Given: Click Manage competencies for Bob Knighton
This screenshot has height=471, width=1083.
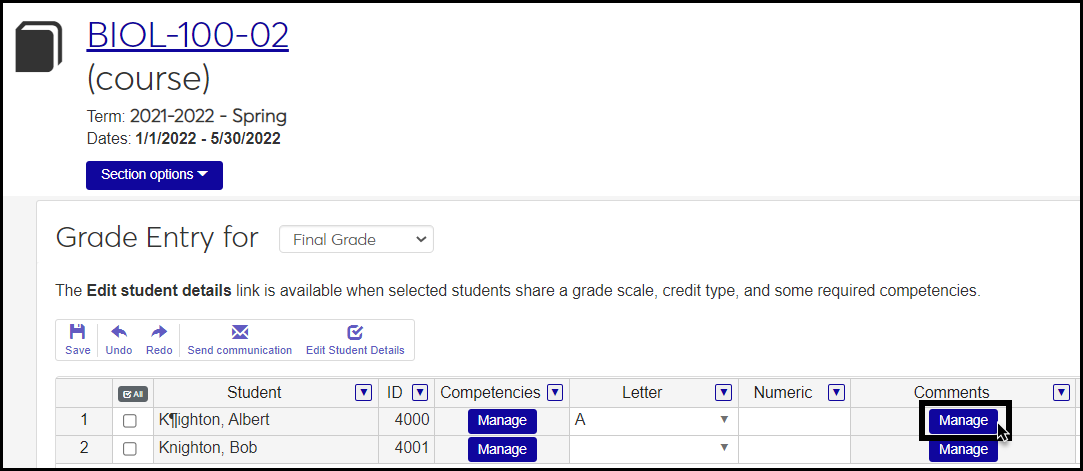Looking at the screenshot, I should [502, 449].
